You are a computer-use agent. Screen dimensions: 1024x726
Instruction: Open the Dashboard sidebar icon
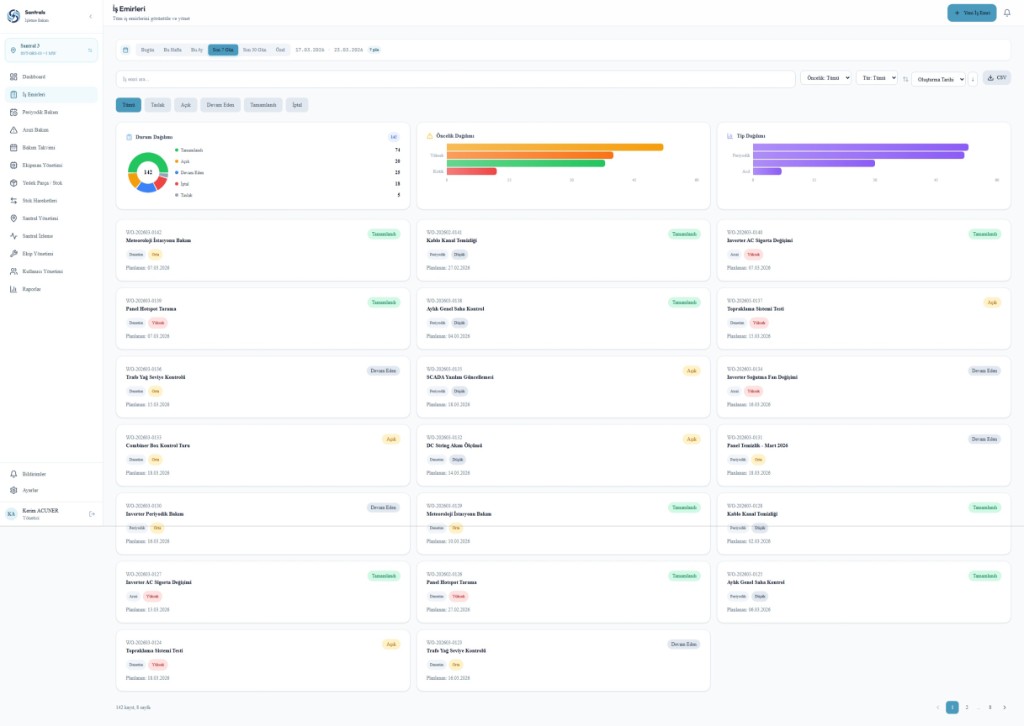click(14, 77)
